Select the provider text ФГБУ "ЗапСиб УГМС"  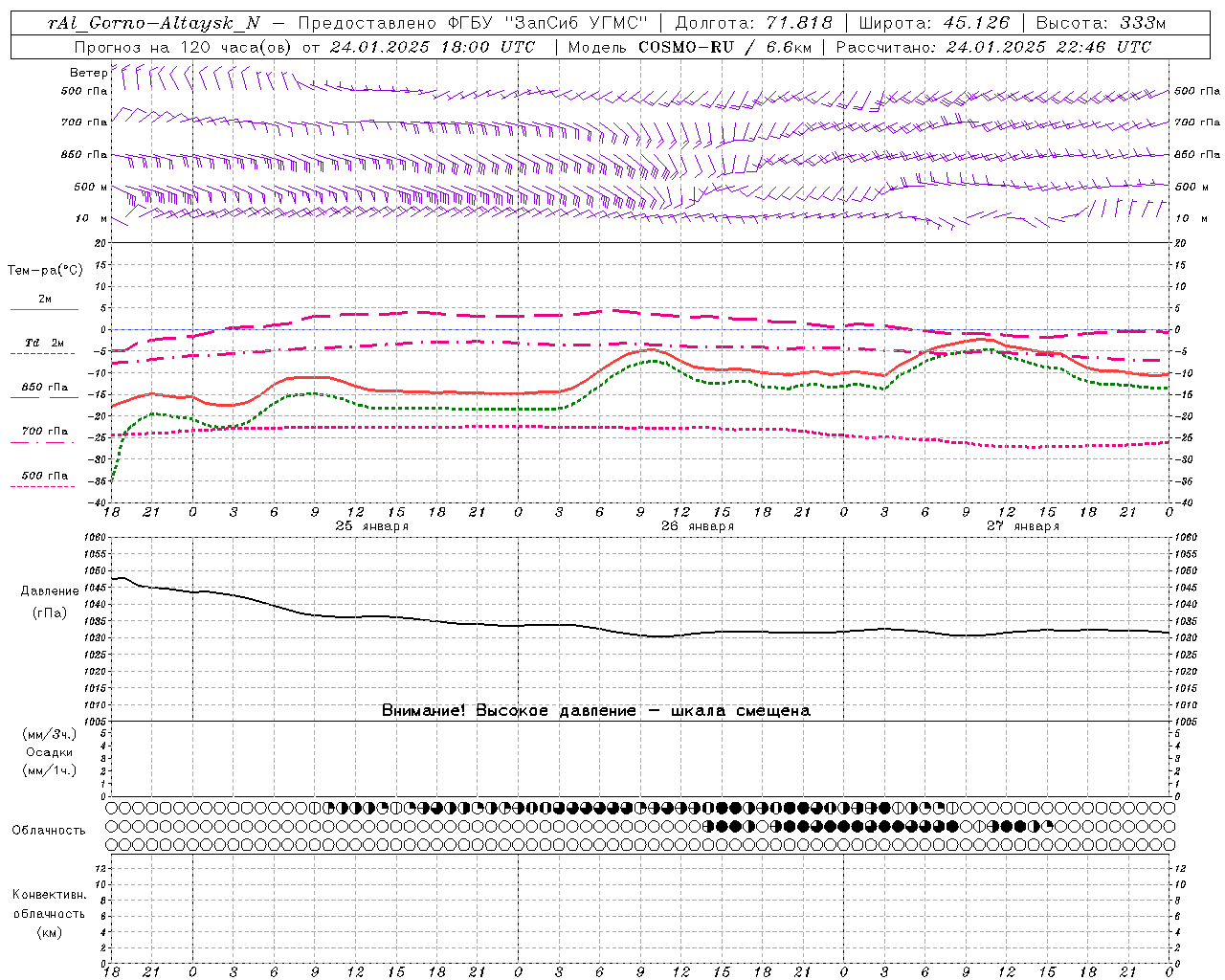(547, 24)
